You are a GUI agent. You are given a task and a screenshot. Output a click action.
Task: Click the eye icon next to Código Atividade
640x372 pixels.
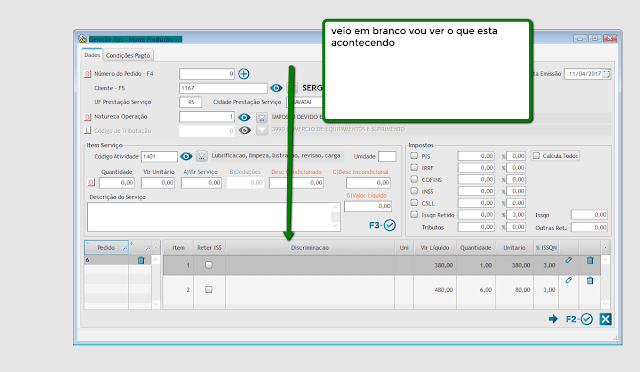(186, 156)
